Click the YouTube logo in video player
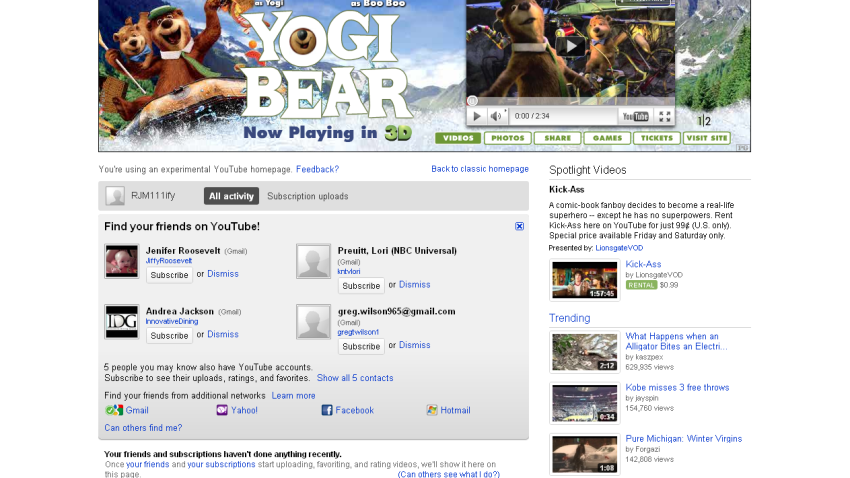Screen dimensions: 850x478 [635, 116]
